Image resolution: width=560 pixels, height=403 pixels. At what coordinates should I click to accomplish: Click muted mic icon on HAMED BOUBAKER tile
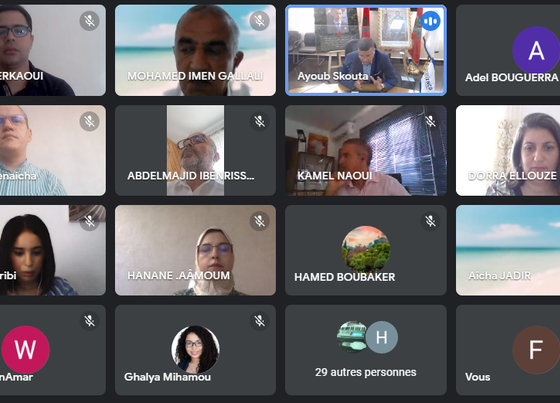click(430, 221)
